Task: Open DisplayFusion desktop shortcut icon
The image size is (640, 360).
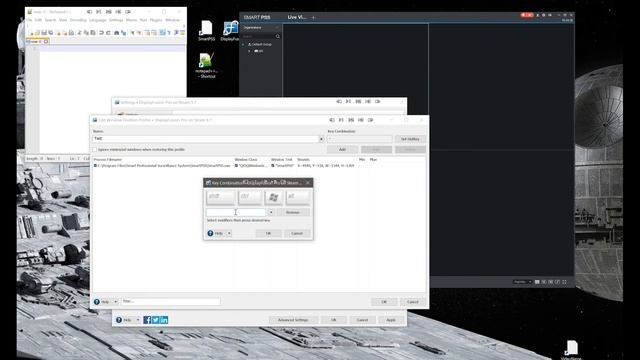Action: tap(230, 31)
